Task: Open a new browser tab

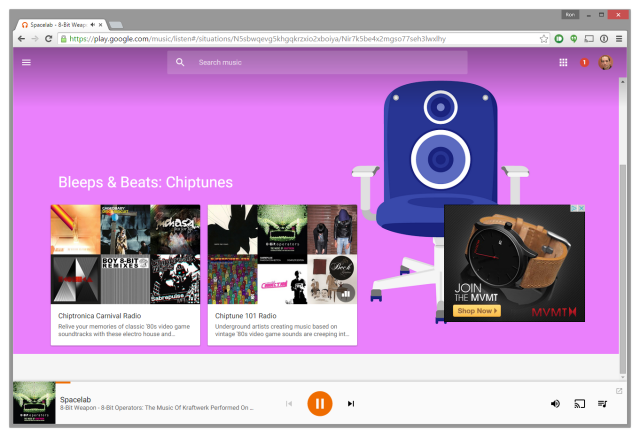Action: click(x=116, y=25)
